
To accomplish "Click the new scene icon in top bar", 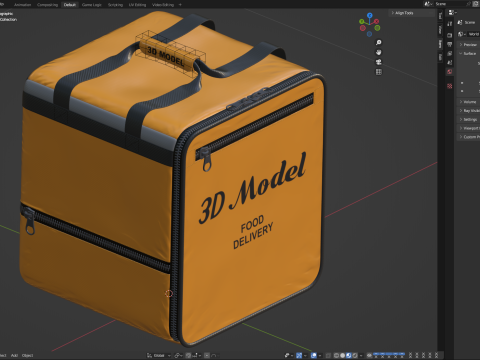I will click(x=476, y=4).
